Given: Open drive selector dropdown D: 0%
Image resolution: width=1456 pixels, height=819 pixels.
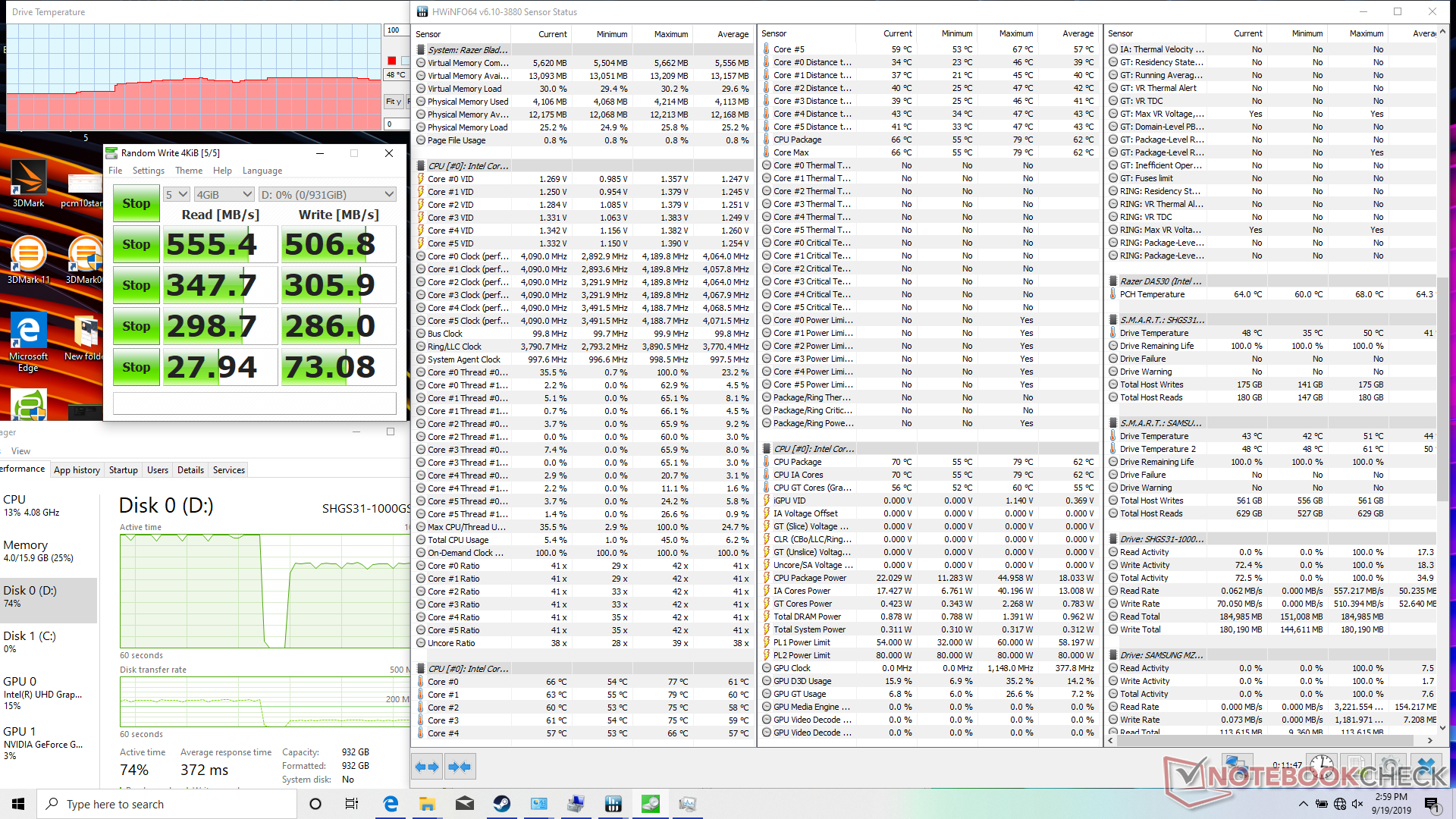Looking at the screenshot, I should click(328, 195).
